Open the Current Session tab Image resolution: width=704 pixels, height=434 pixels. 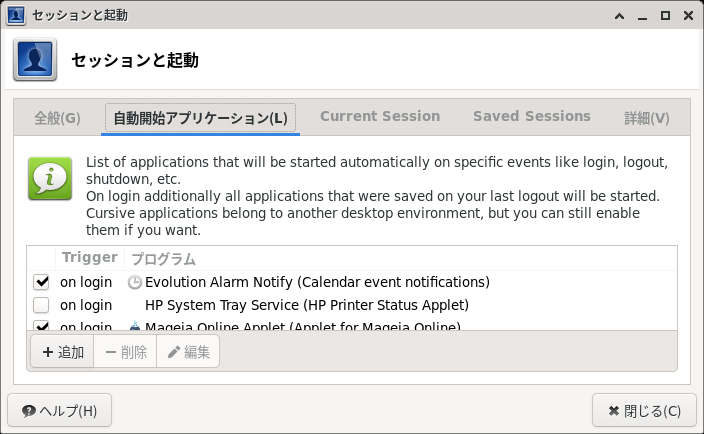[380, 117]
